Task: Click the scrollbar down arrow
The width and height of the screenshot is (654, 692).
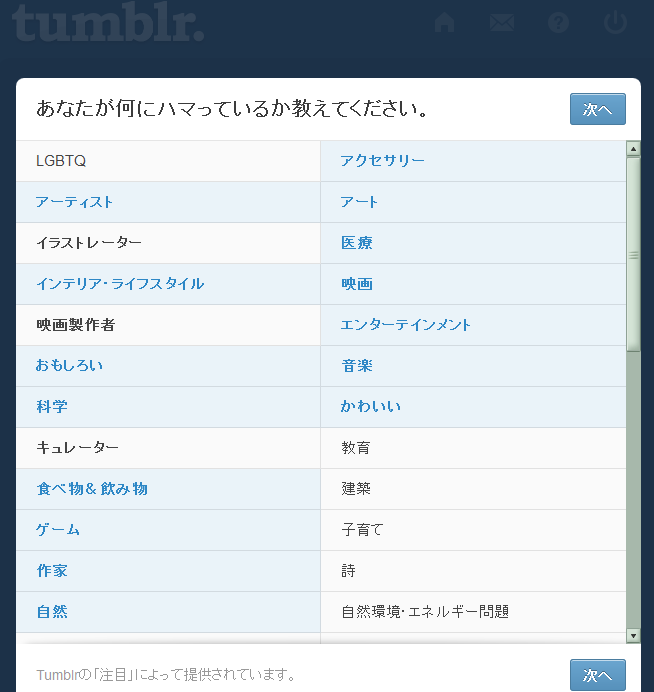Action: [x=633, y=636]
